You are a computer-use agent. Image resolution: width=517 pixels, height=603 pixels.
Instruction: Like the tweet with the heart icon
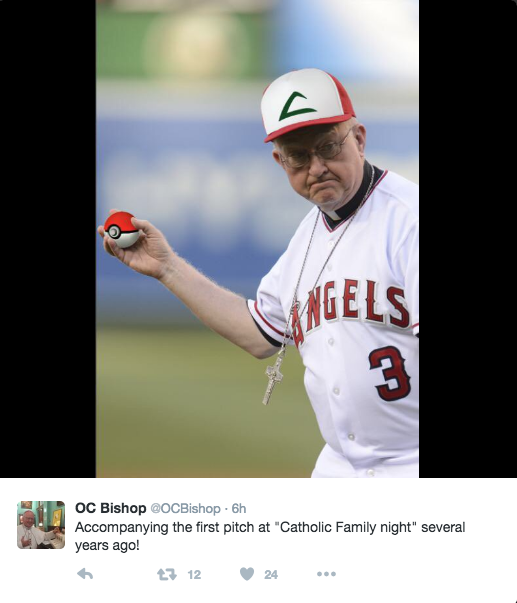(247, 574)
